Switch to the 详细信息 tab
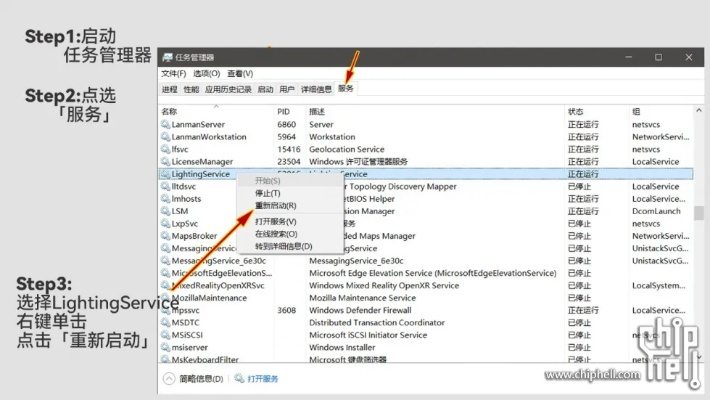Image resolution: width=710 pixels, height=400 pixels. click(x=316, y=89)
